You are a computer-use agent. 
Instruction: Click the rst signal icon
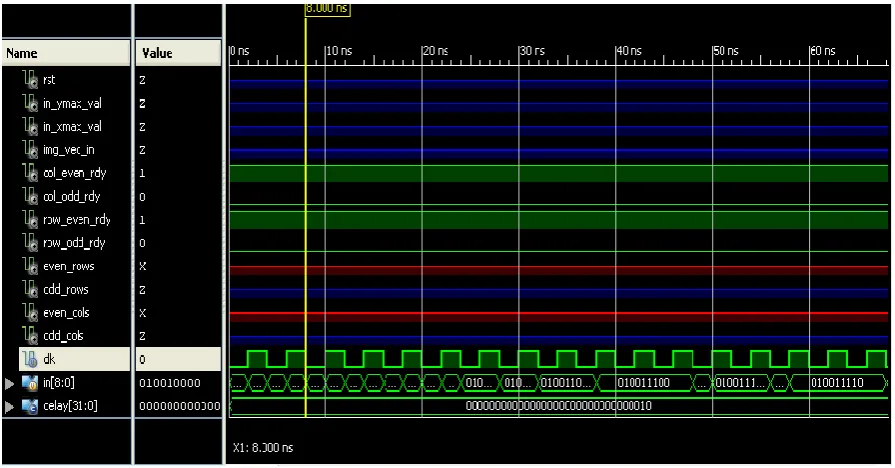pos(30,79)
